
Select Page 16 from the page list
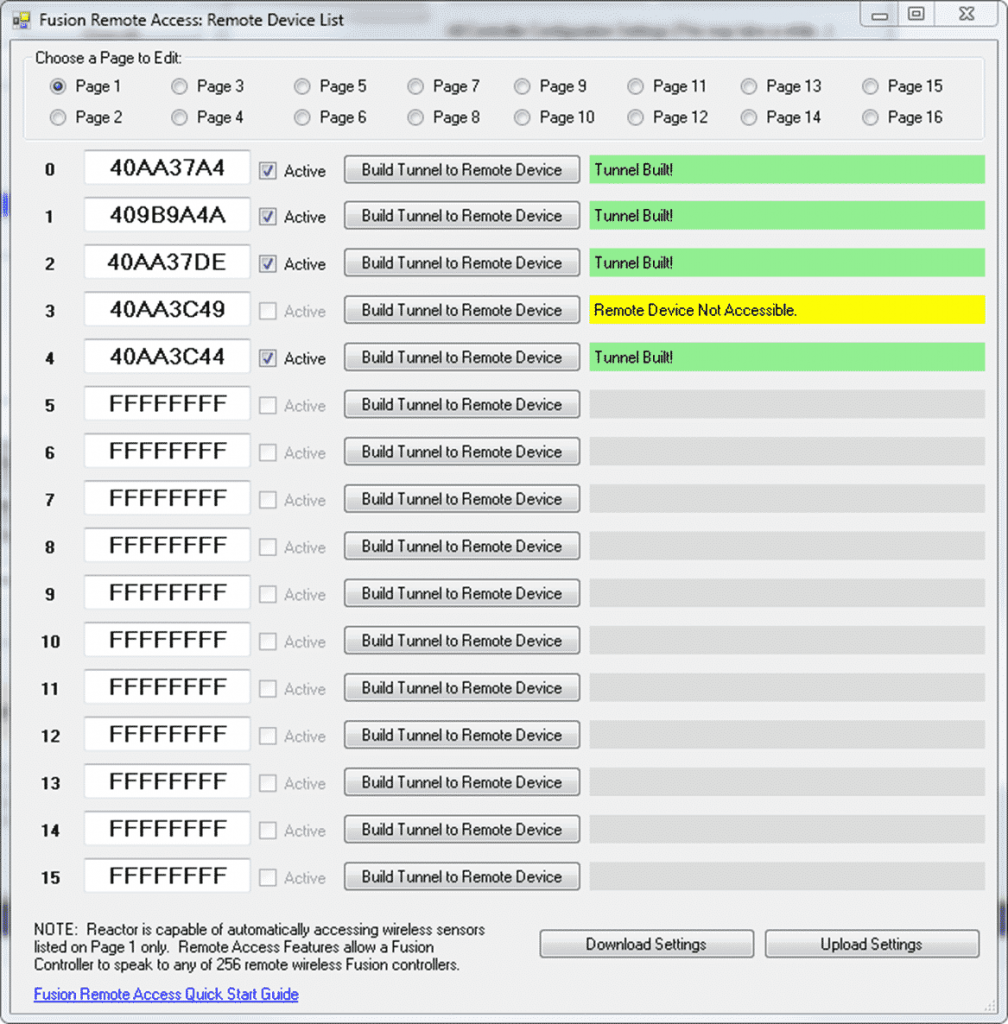[870, 117]
